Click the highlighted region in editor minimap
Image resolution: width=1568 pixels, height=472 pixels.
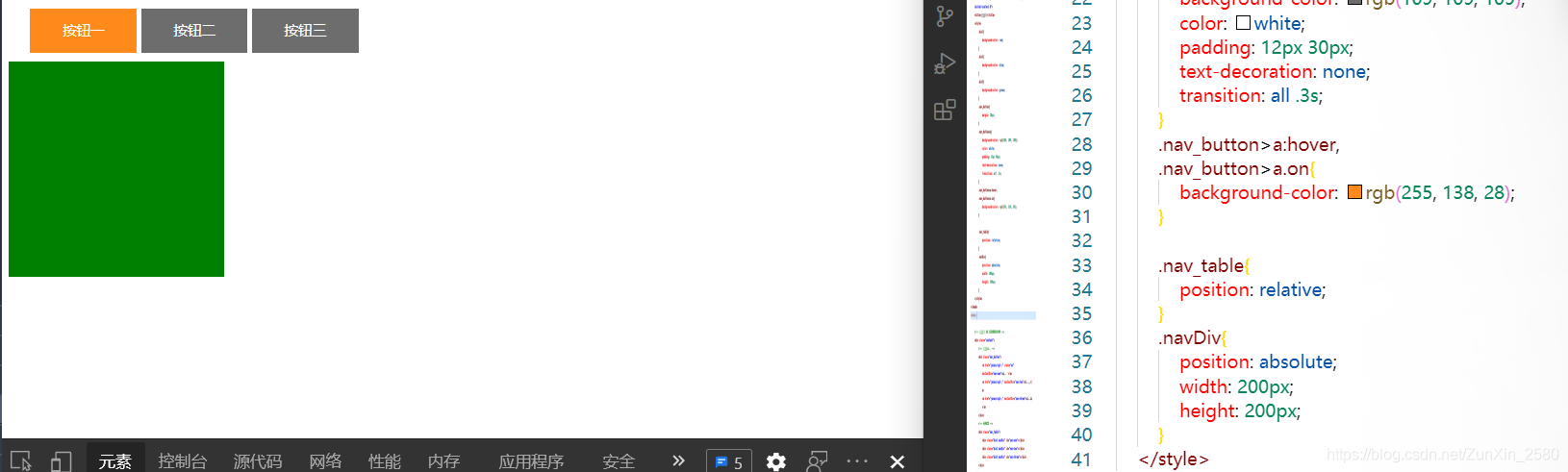coord(1003,315)
